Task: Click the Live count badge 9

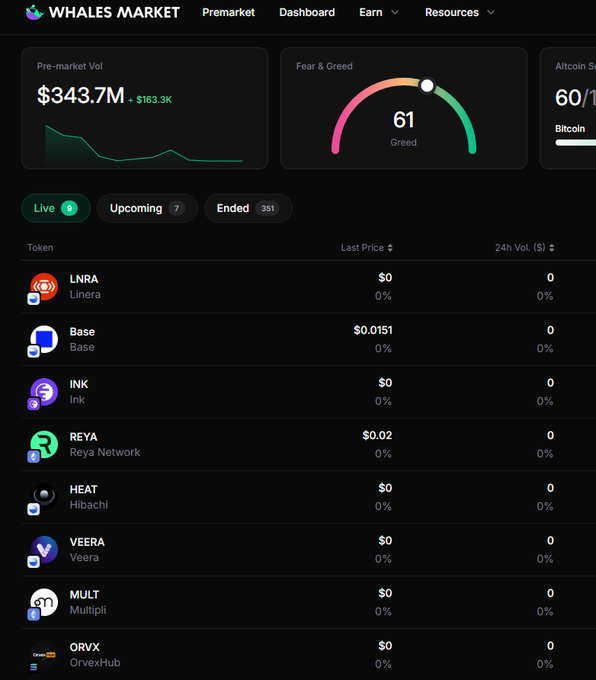Action: tap(69, 208)
